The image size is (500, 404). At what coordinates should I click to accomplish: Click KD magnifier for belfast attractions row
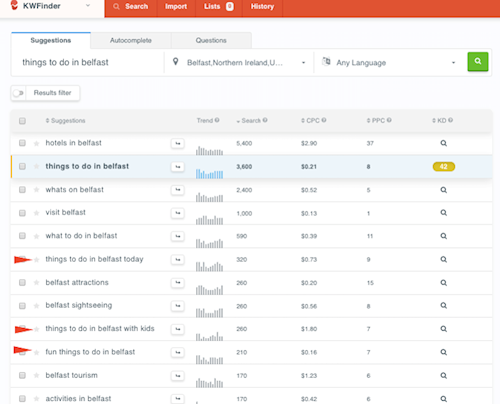click(443, 283)
